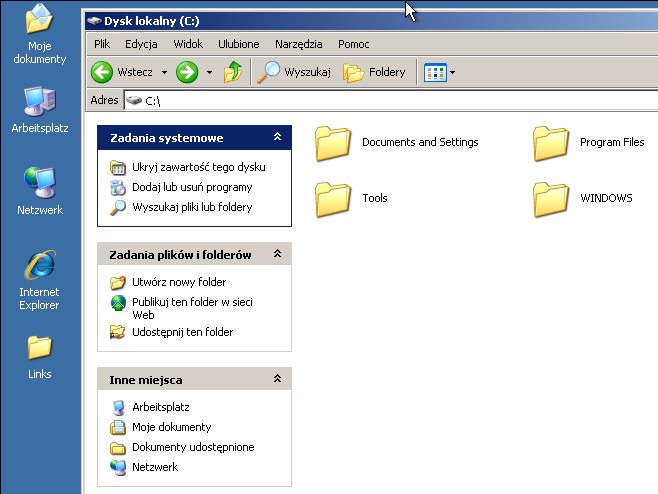Select the WINDOWS folder icon
The height and width of the screenshot is (494, 658).
[x=551, y=199]
